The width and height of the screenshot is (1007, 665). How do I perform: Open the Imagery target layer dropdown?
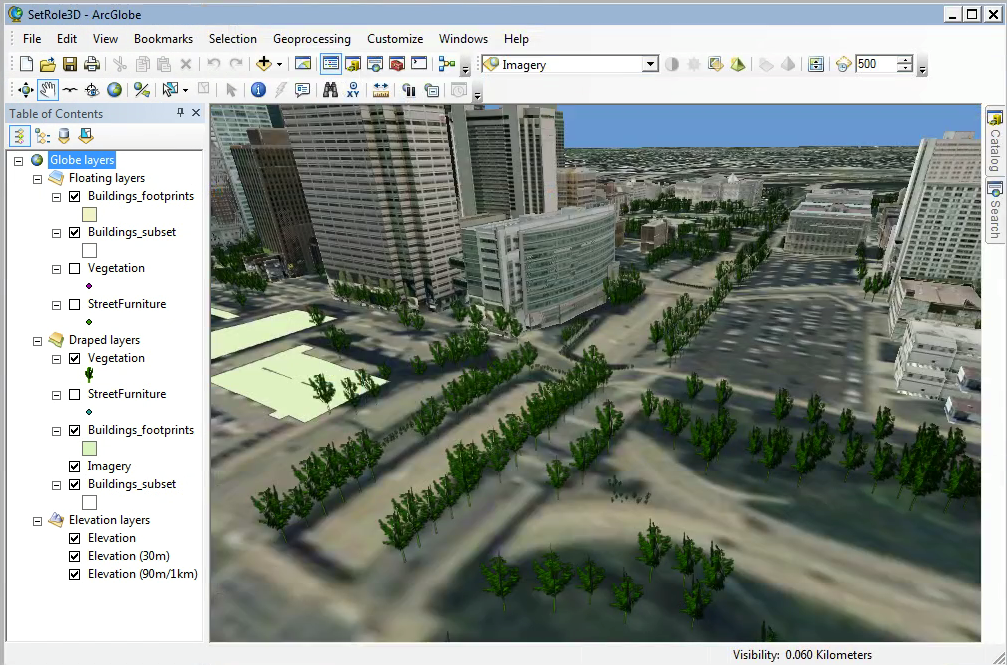(x=650, y=63)
